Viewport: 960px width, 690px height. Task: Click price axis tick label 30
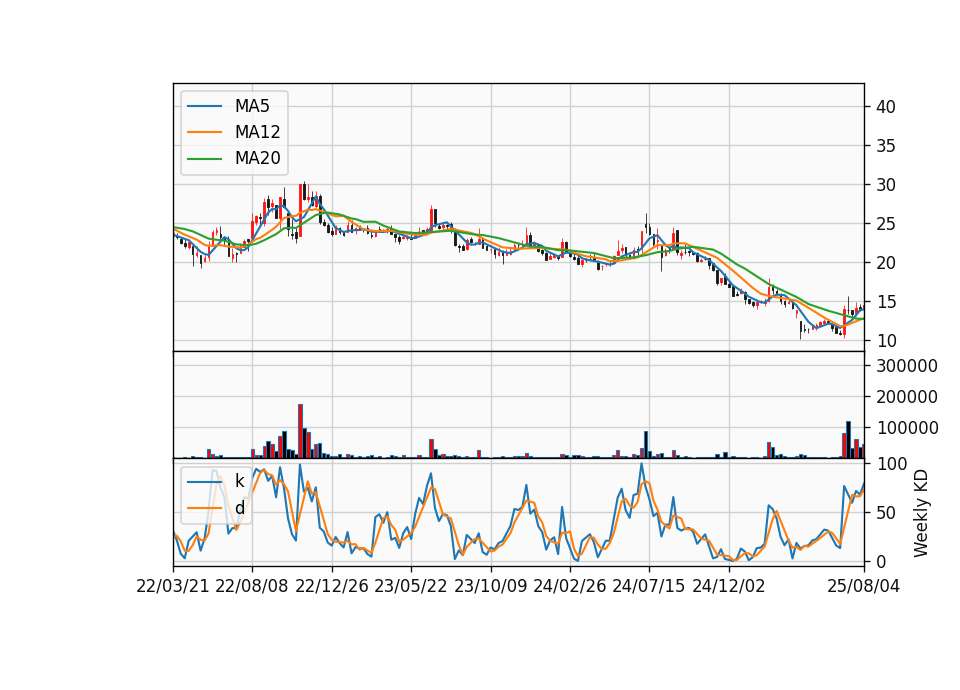click(885, 185)
